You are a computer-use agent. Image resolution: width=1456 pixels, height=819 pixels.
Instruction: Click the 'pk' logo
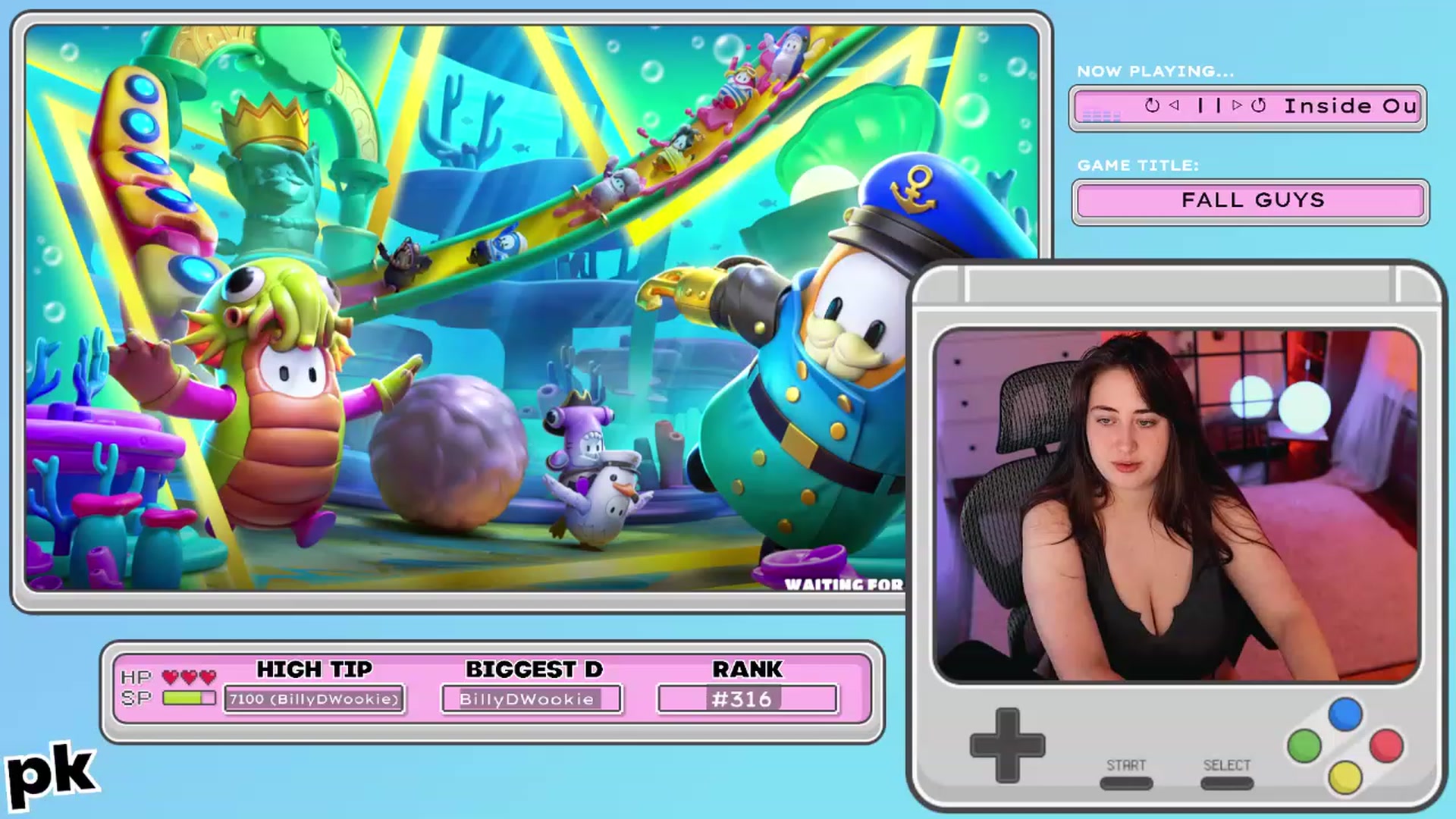pos(52,775)
